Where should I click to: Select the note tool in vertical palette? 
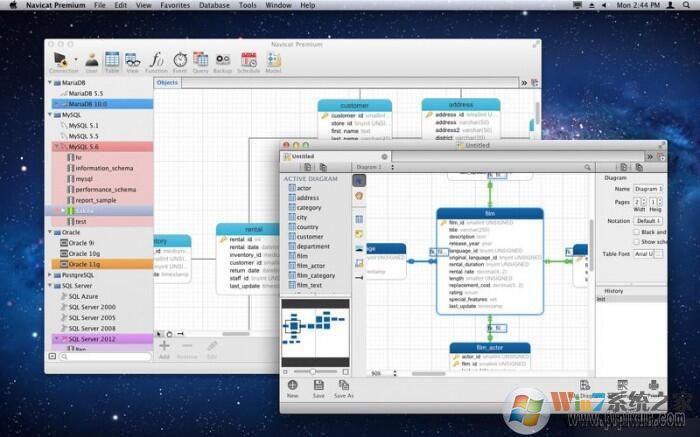point(359,234)
